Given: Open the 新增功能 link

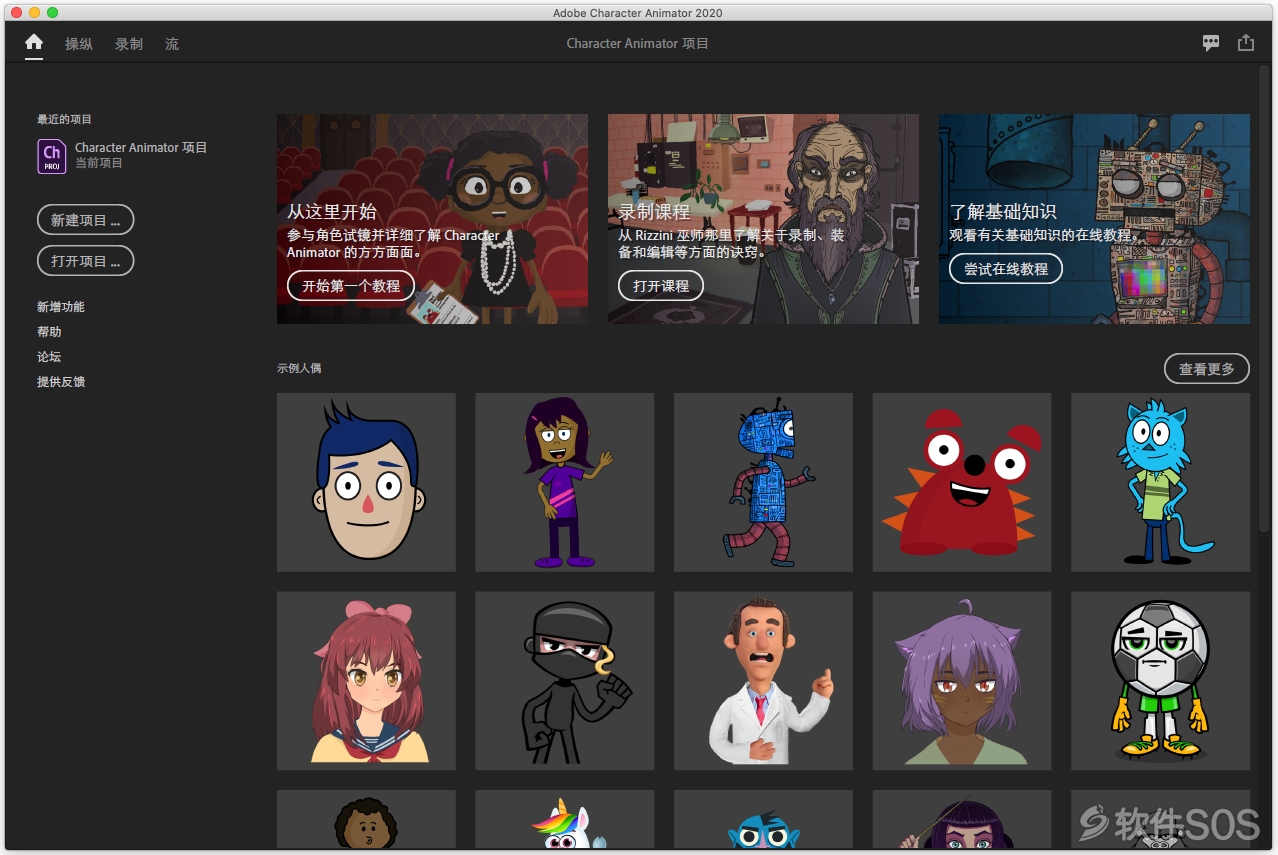Looking at the screenshot, I should coord(61,307).
